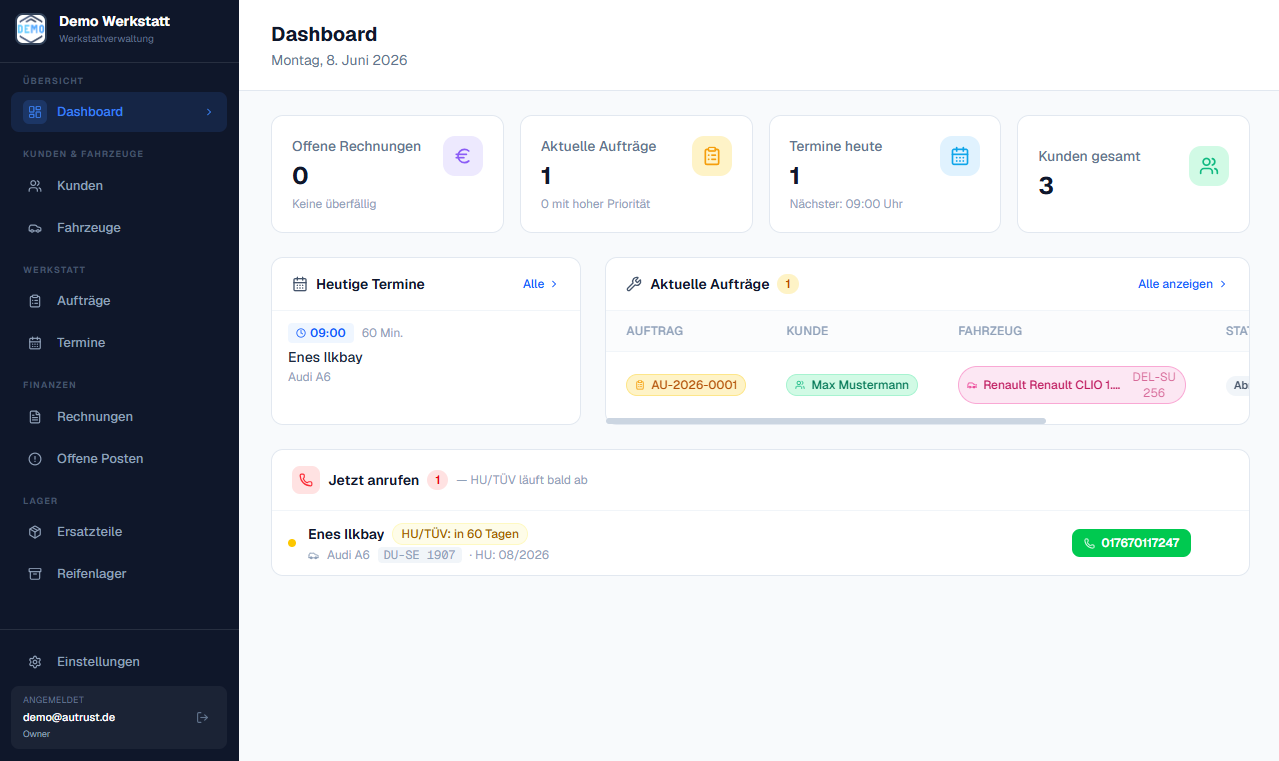Open Termine in the sidebar
1279x761 pixels.
click(x=119, y=343)
